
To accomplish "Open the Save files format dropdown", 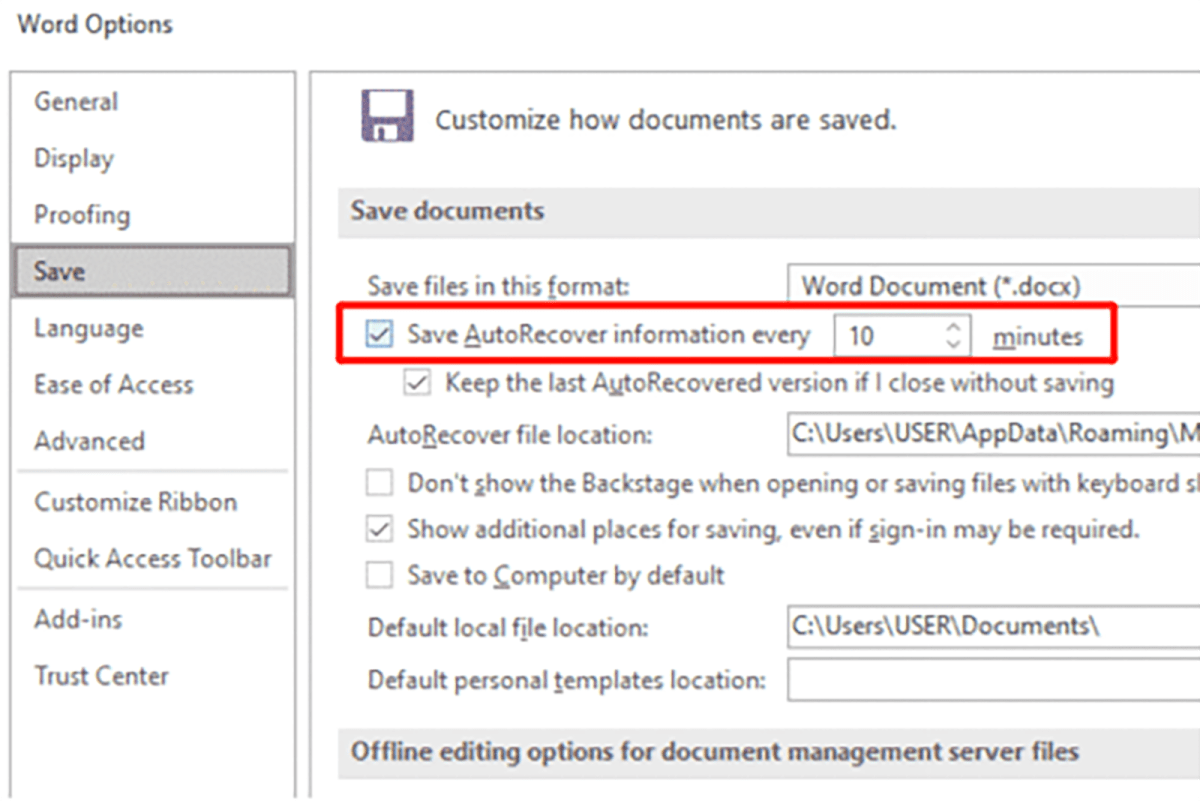I will [x=992, y=286].
